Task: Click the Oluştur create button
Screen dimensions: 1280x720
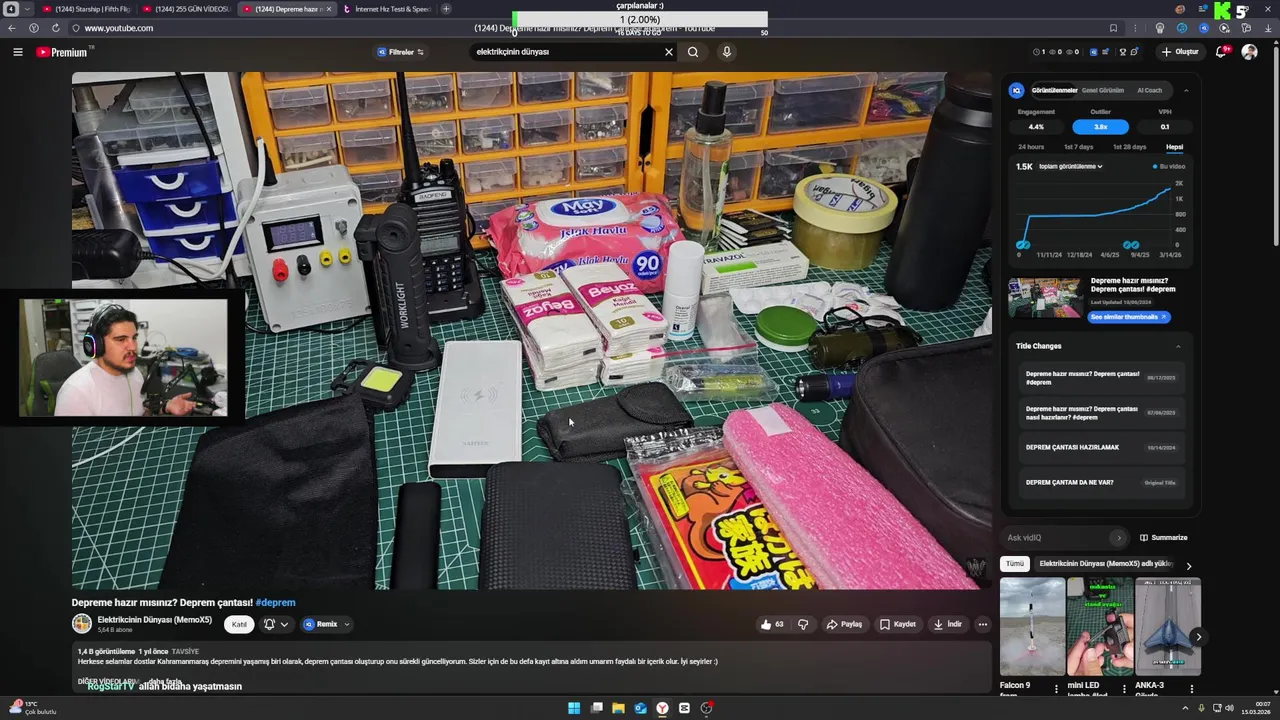Action: pos(1180,52)
